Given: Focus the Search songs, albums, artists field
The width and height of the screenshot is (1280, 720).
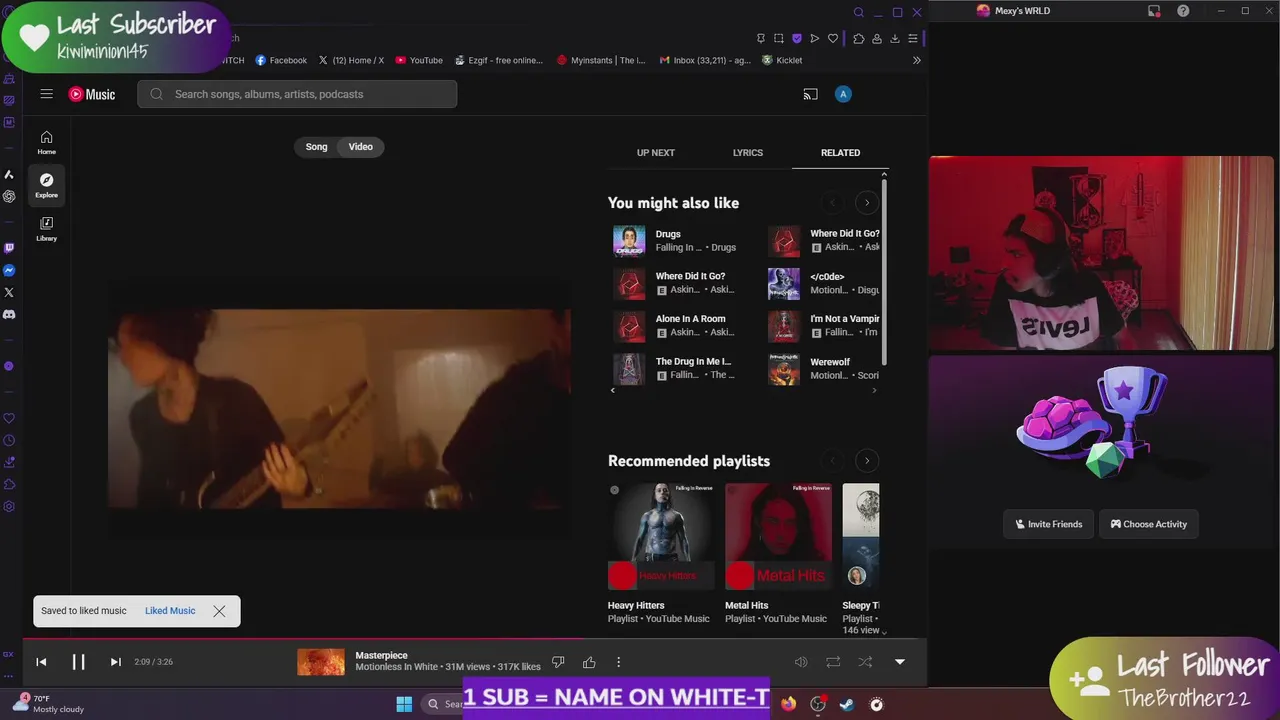Looking at the screenshot, I should pyautogui.click(x=297, y=94).
